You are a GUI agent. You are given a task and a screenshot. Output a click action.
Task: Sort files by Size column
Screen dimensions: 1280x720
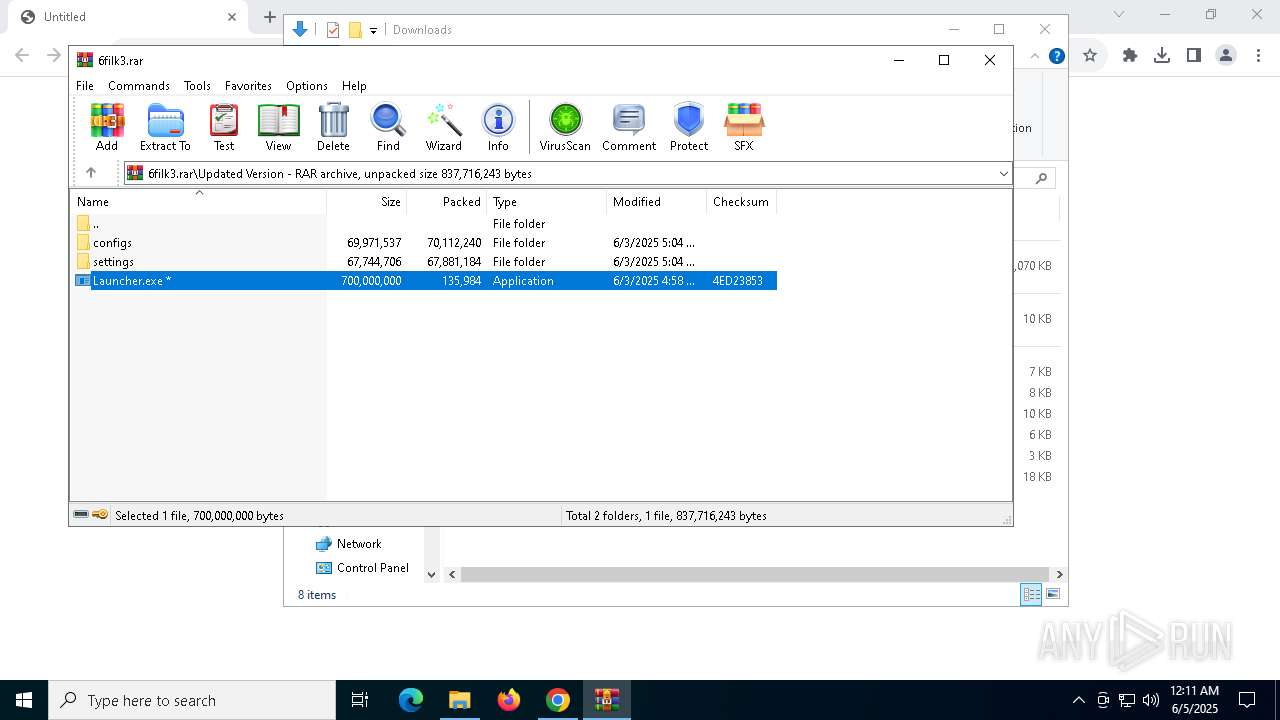click(x=367, y=202)
